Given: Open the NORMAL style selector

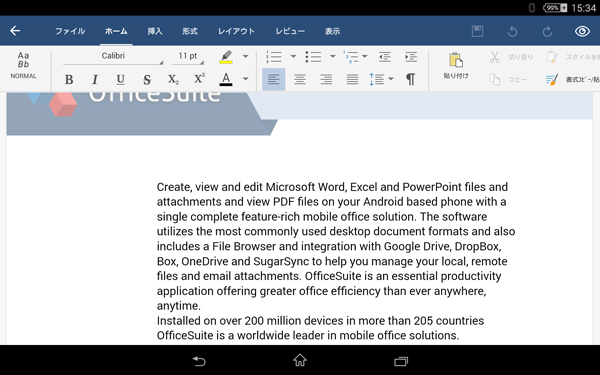Looking at the screenshot, I should coord(23,65).
